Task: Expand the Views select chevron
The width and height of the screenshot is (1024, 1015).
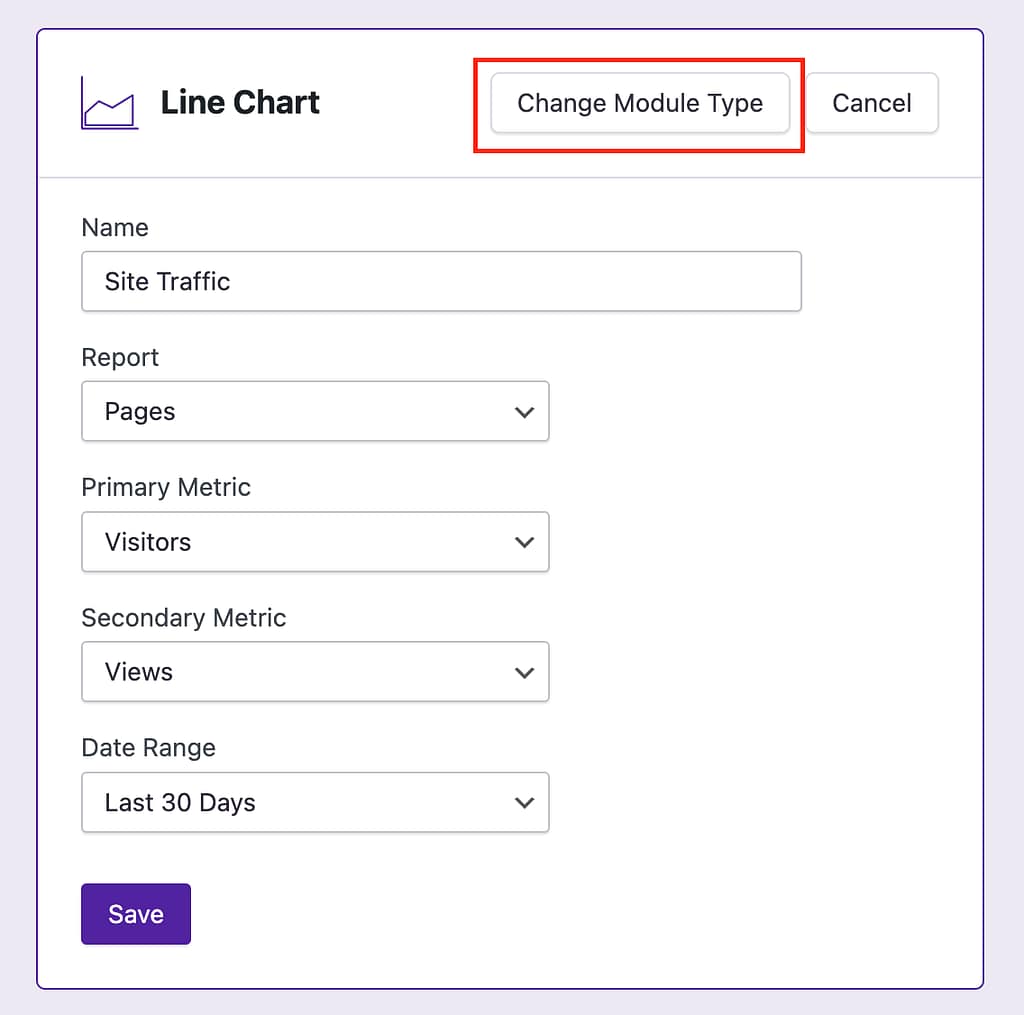Action: pos(525,672)
